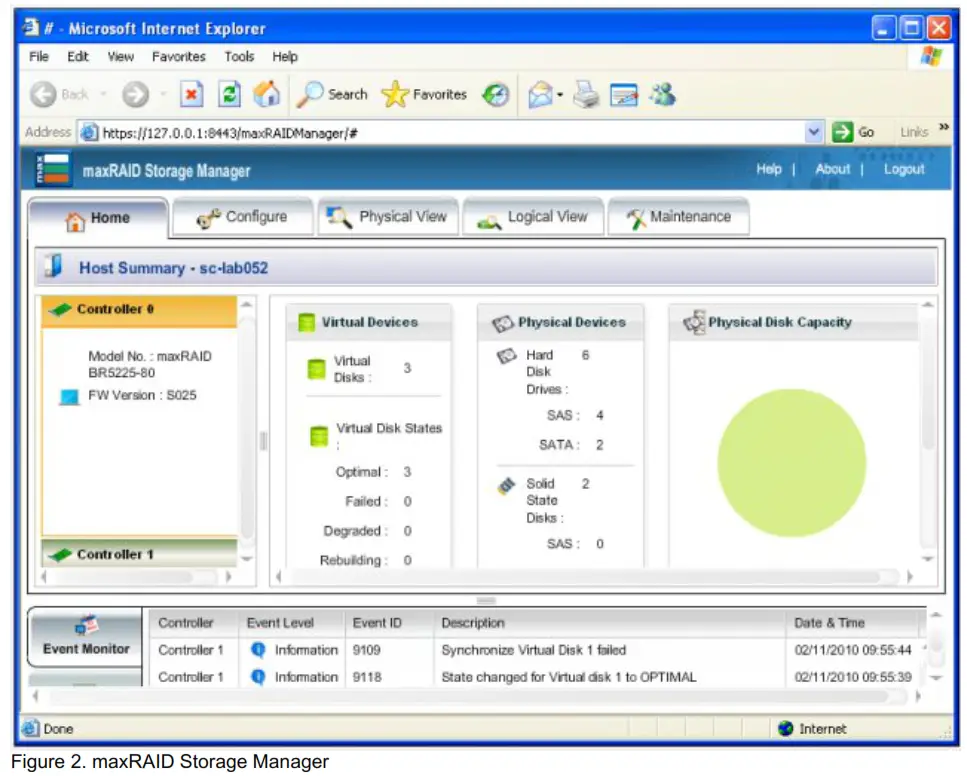Print the page using printer icon
This screenshot has width=967, height=776.
pos(586,95)
